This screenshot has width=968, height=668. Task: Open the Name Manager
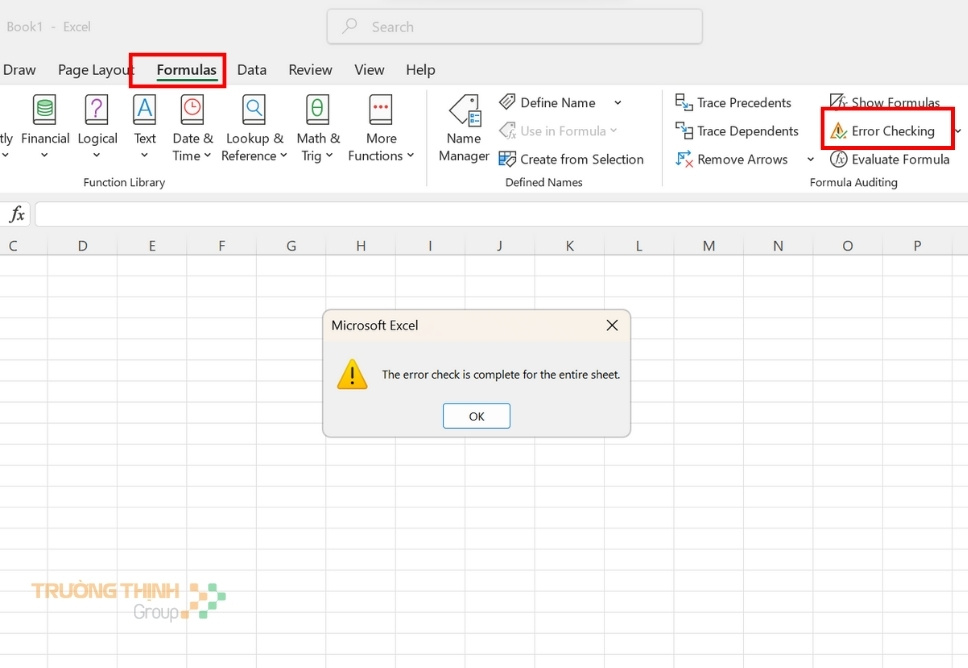(464, 127)
